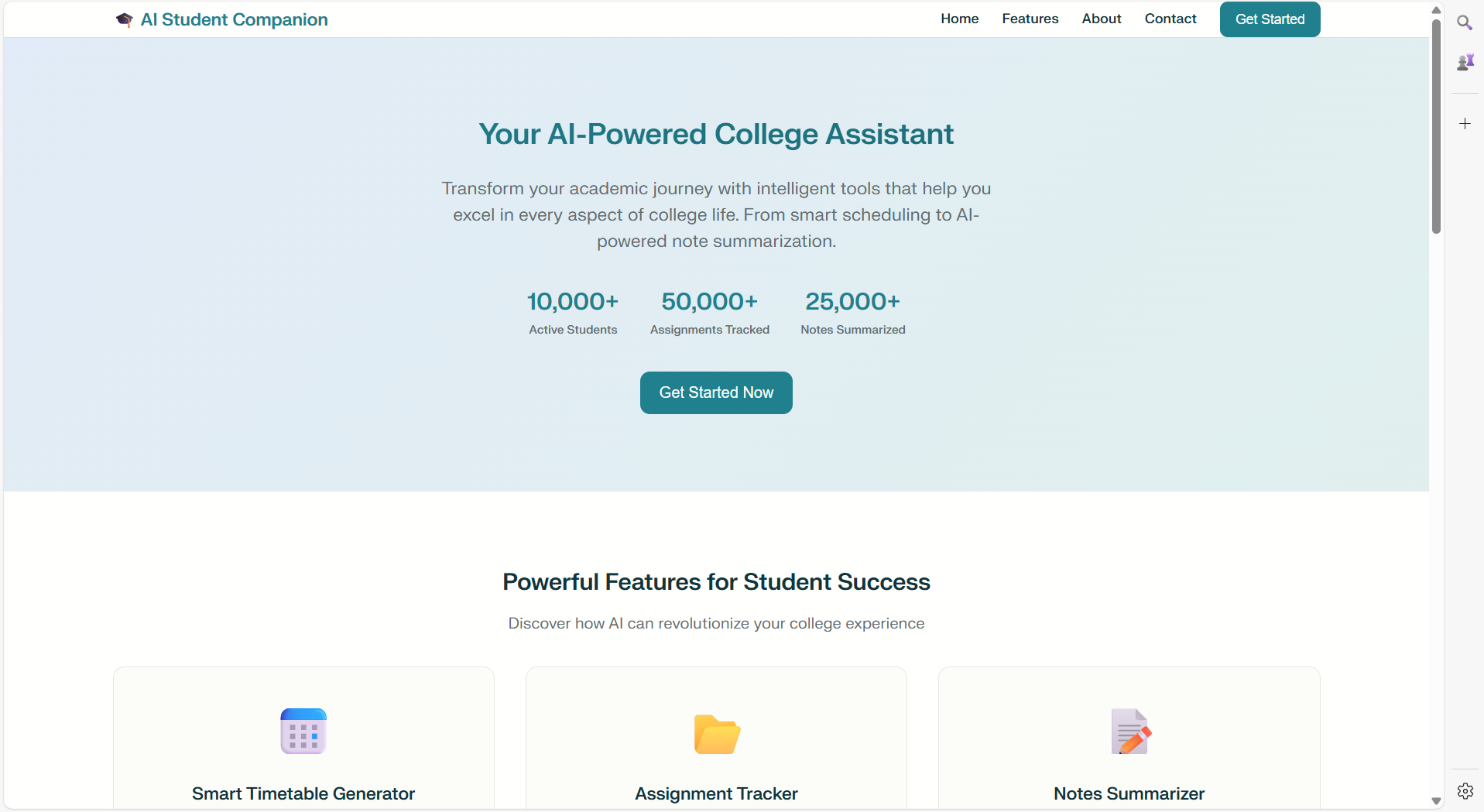The width and height of the screenshot is (1484, 812).
Task: Select the Notes Summarizer card title
Action: click(x=1129, y=793)
